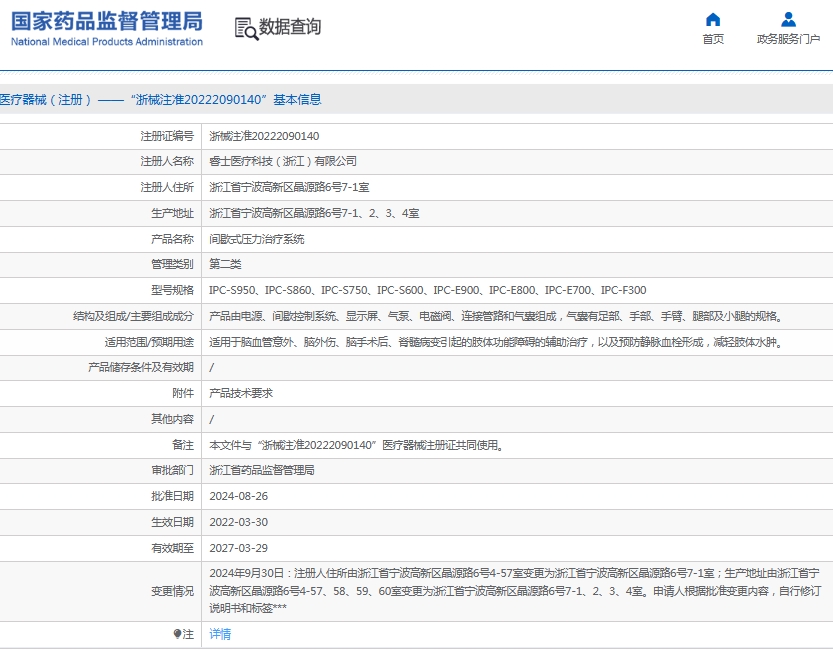
Task: Click the structure description starting 产品由电源
Action: click(x=496, y=316)
